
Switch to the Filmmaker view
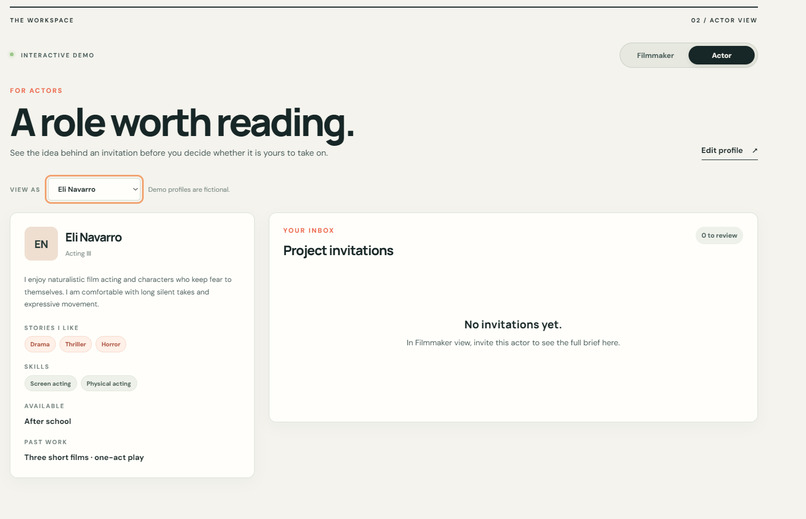(655, 55)
